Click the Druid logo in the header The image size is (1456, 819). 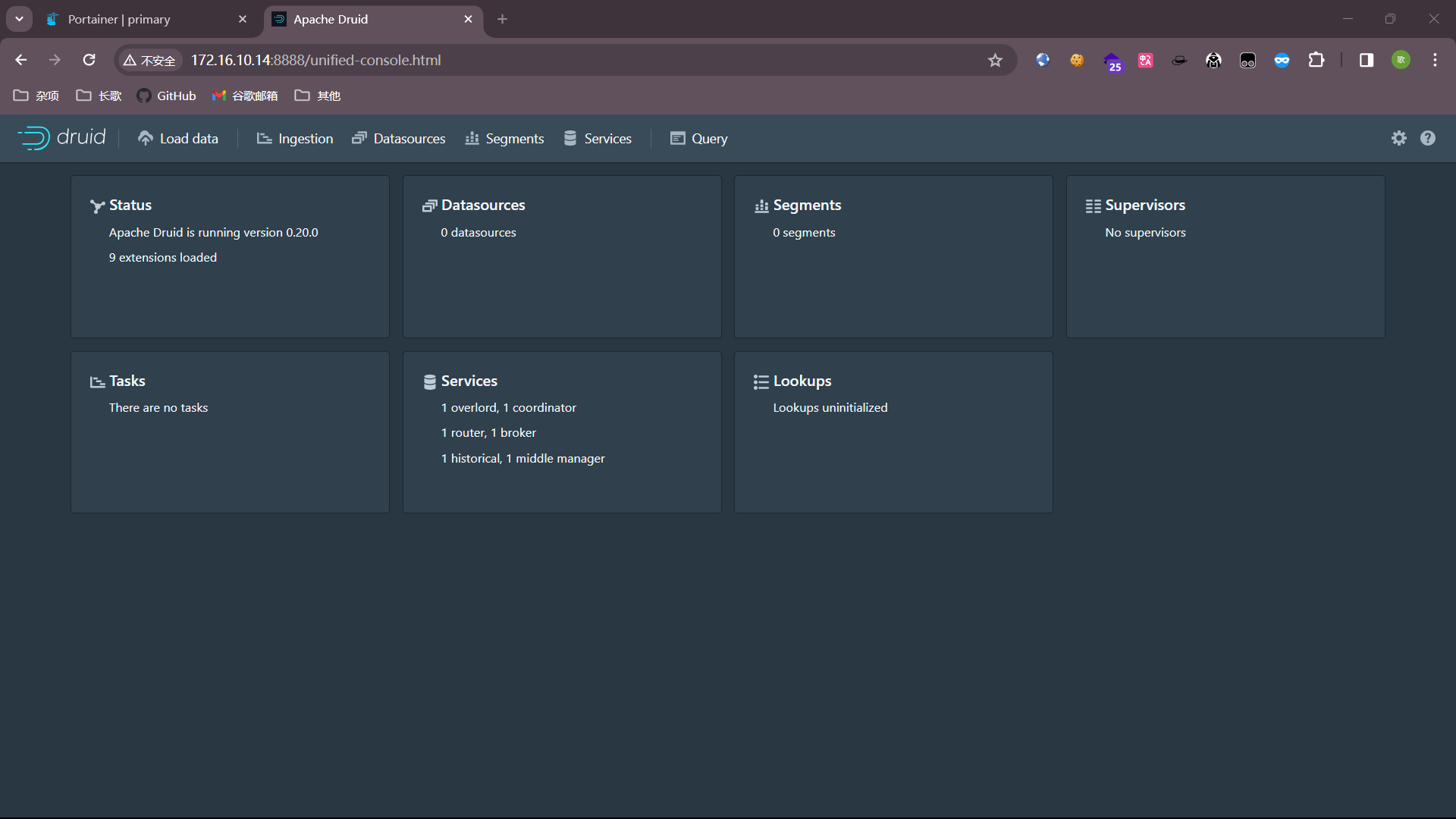[61, 138]
